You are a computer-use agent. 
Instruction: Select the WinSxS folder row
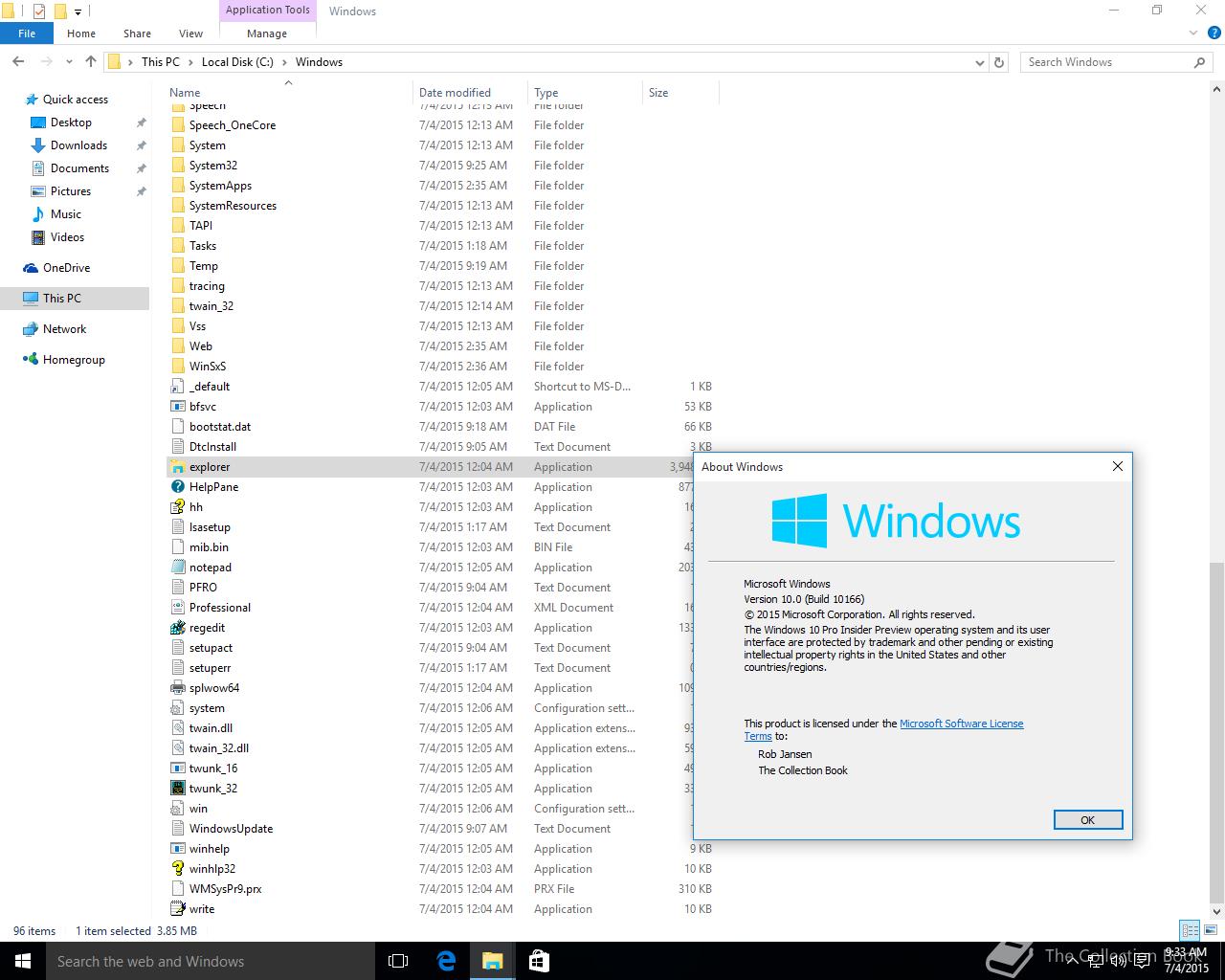click(440, 367)
